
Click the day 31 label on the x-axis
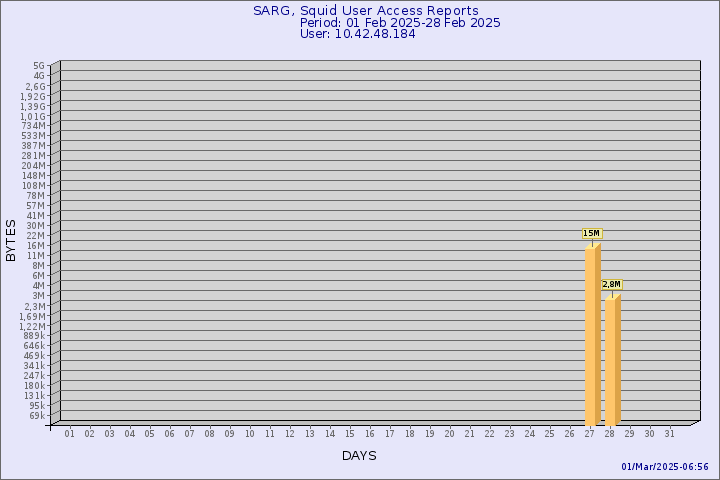[670, 434]
